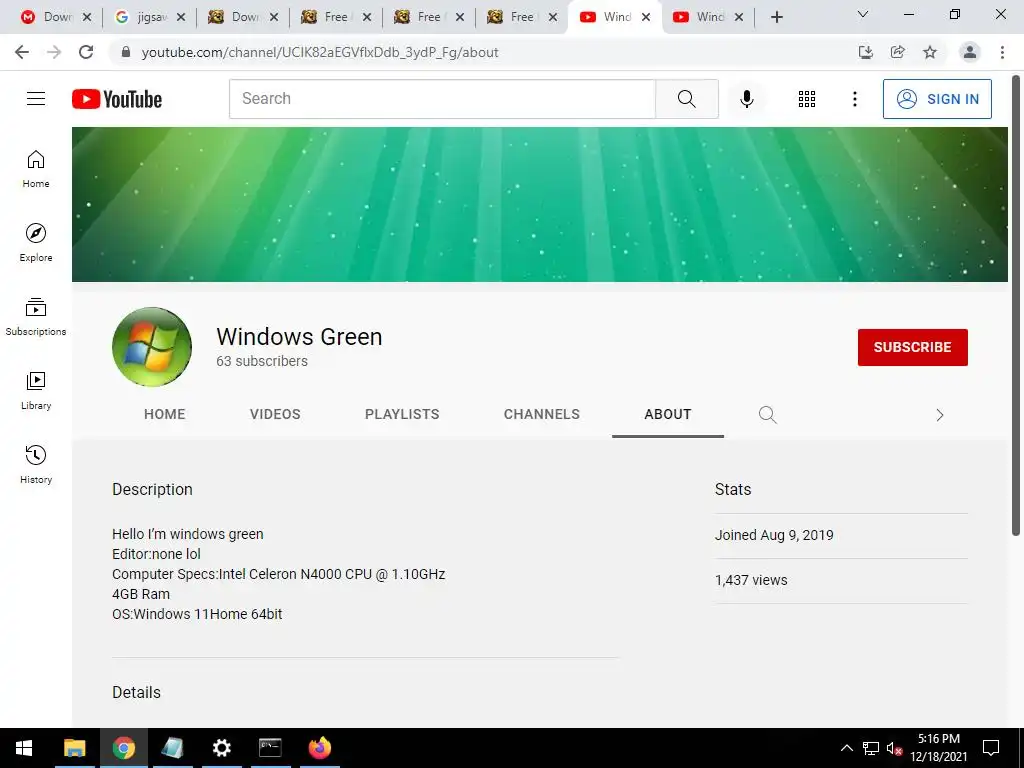This screenshot has width=1024, height=768.
Task: Open Subscriptions in the sidebar
Action: pos(36,317)
